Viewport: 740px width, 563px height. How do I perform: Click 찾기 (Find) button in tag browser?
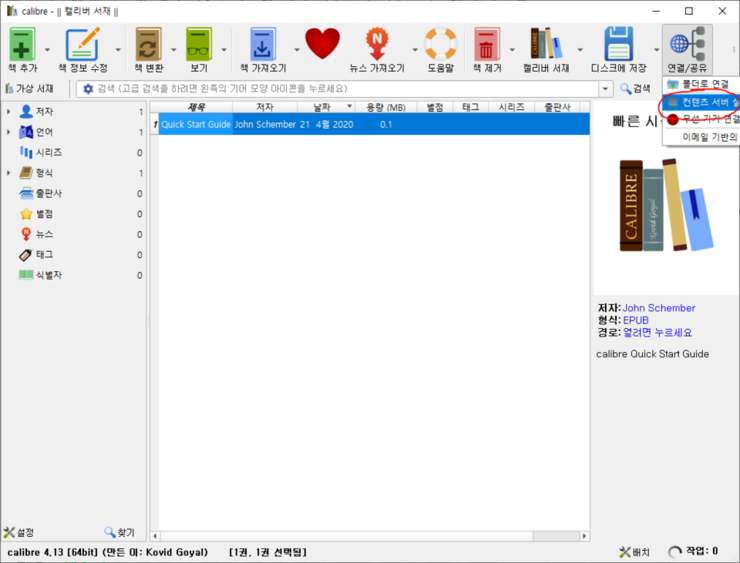[x=119, y=532]
